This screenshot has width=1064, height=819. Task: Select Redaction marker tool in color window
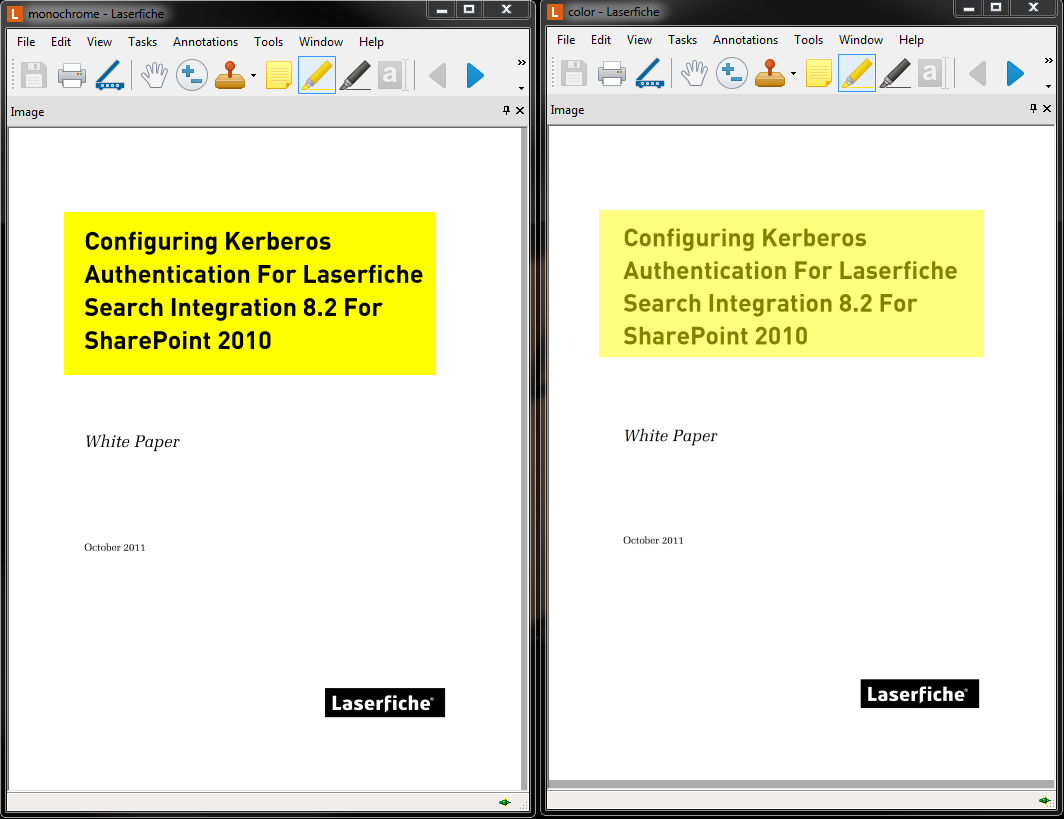895,73
